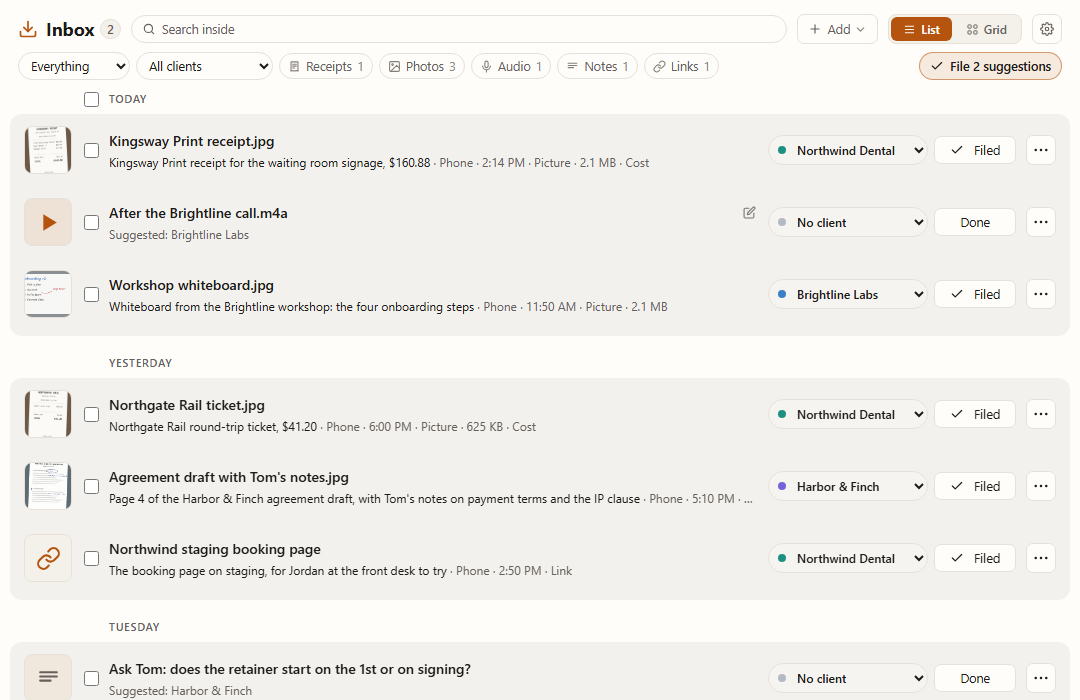Open more options for Northwind staging booking page
The image size is (1080, 700).
point(1041,558)
